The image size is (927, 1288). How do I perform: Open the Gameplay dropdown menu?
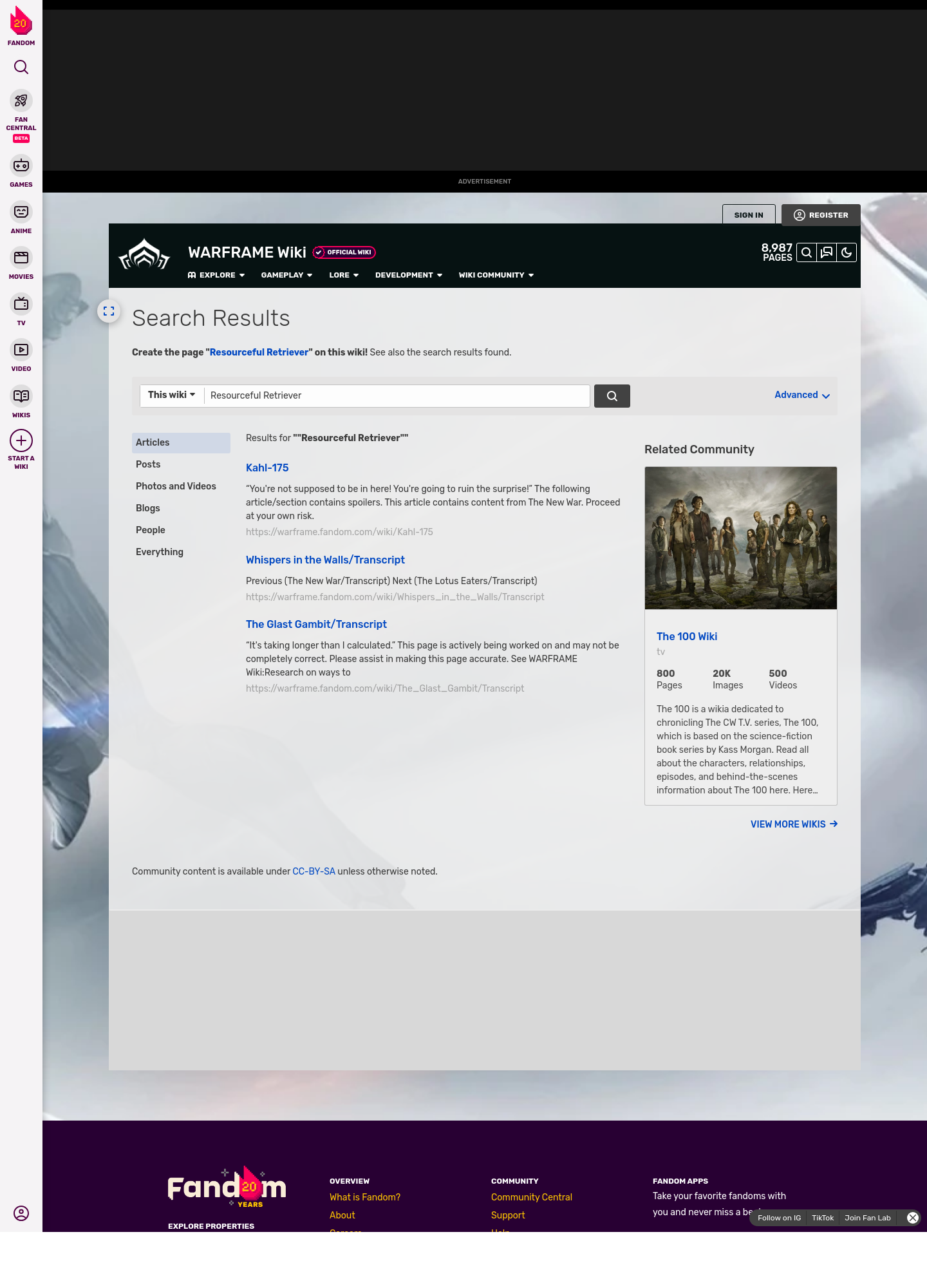tap(286, 275)
